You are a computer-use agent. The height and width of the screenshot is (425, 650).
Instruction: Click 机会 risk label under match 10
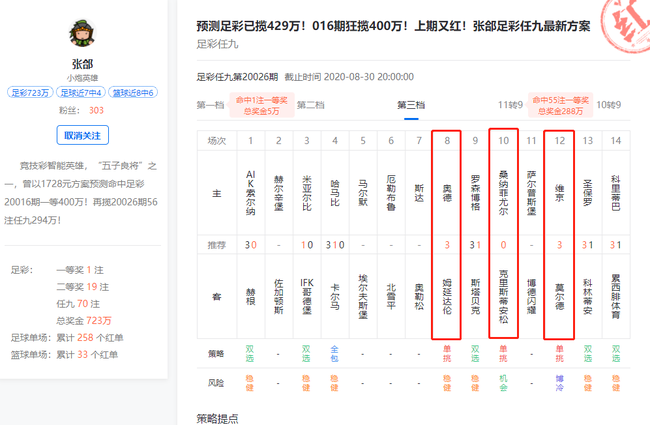point(503,383)
